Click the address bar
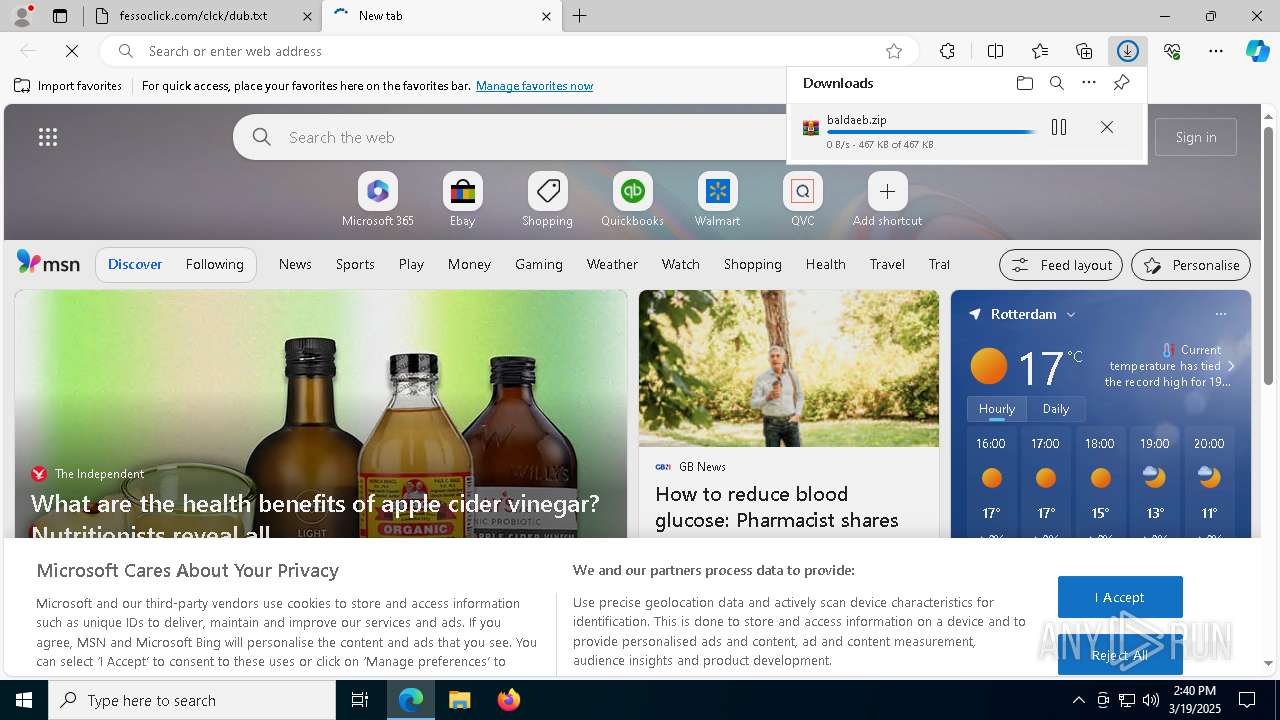The width and height of the screenshot is (1280, 720). point(510,51)
